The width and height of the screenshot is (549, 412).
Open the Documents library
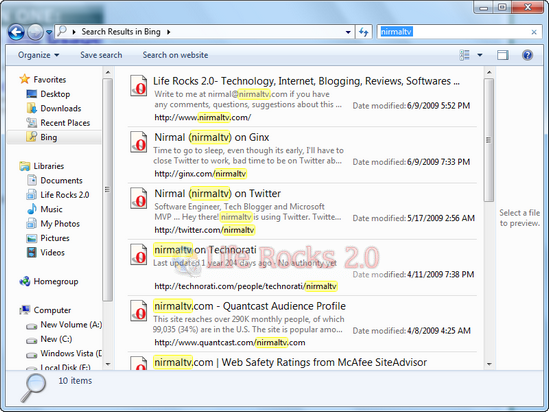tap(55, 180)
